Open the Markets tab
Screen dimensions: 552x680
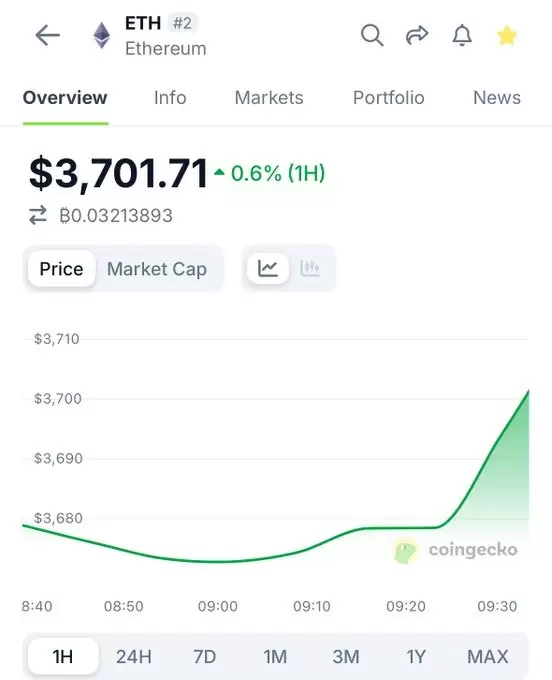[269, 98]
